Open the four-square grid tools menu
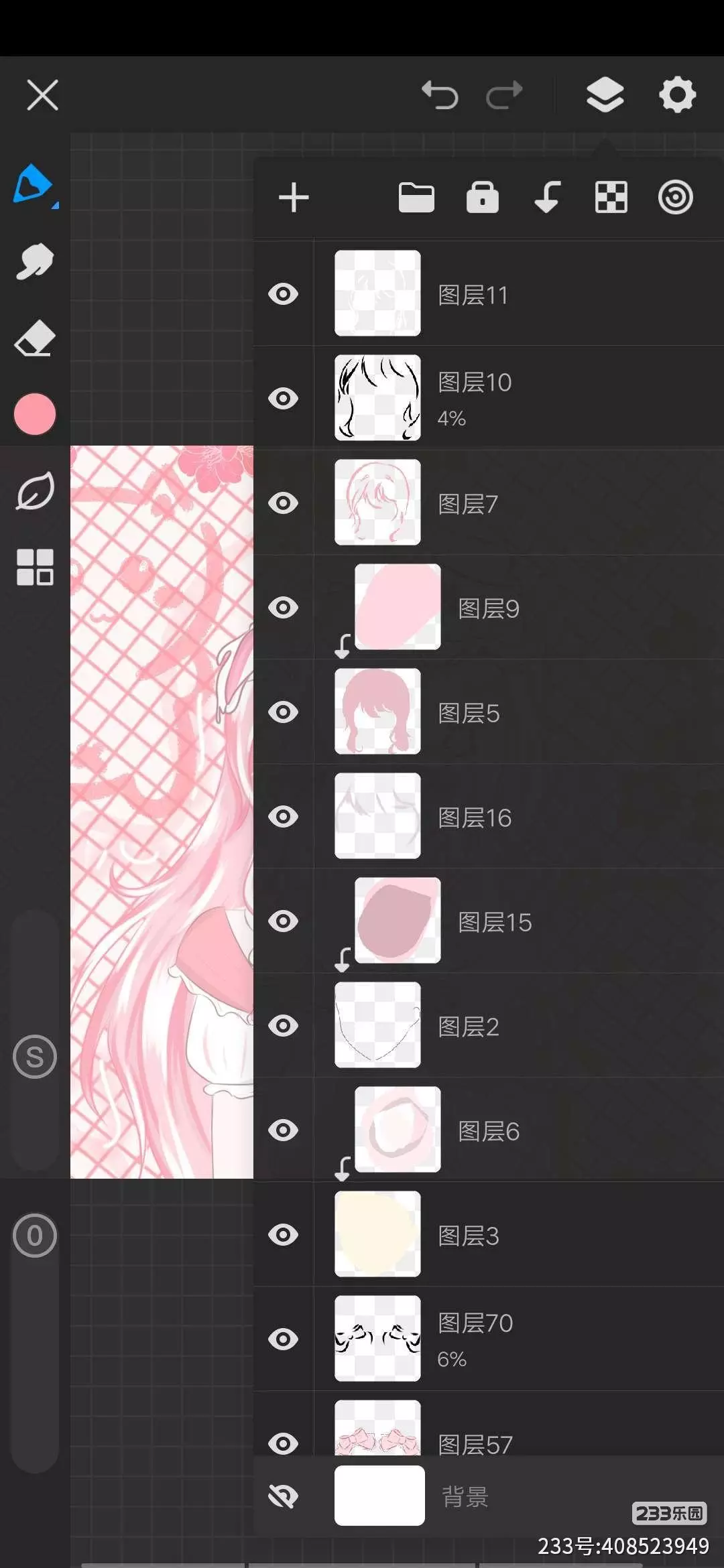 pos(35,567)
